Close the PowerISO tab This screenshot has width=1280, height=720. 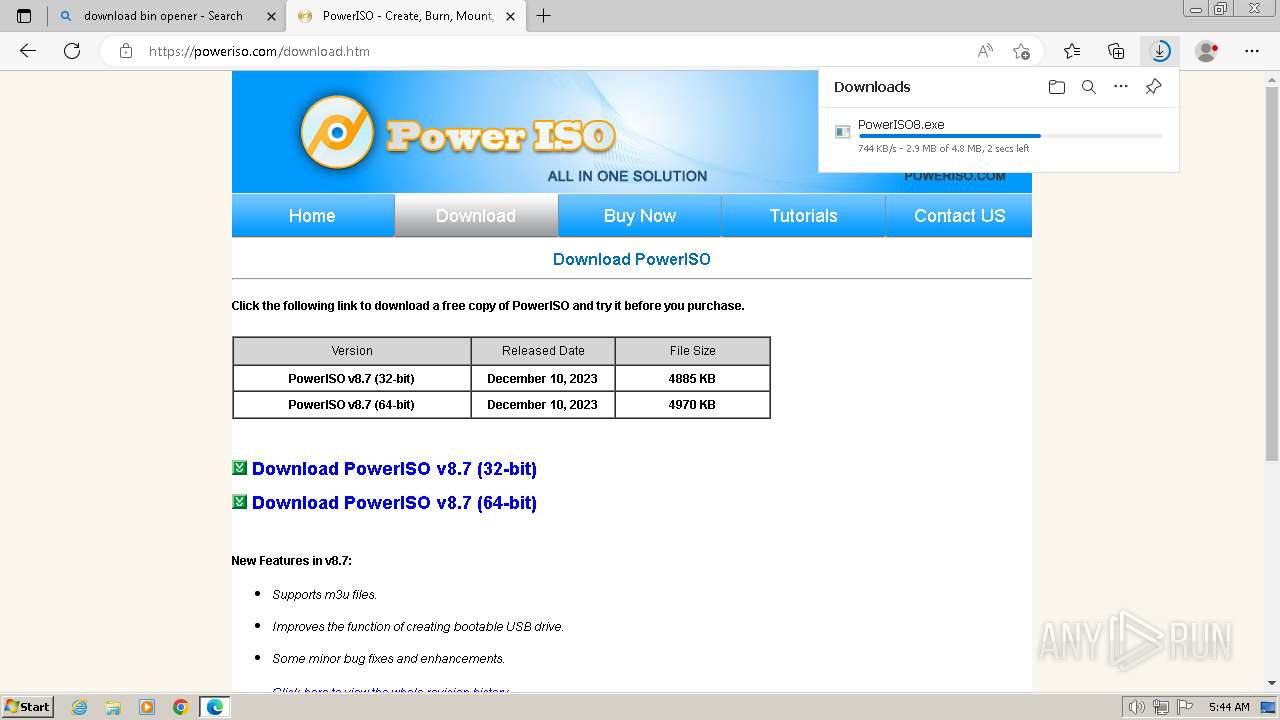511,16
